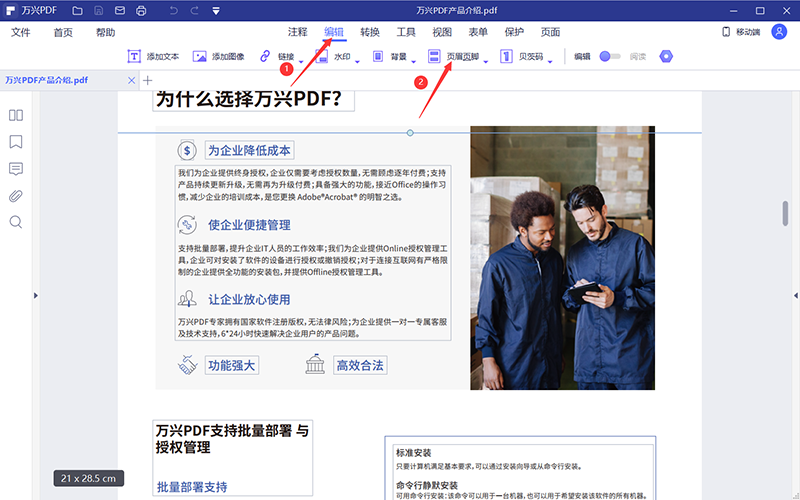Click the 标准安装 heading
This screenshot has height=500, width=800.
414,453
